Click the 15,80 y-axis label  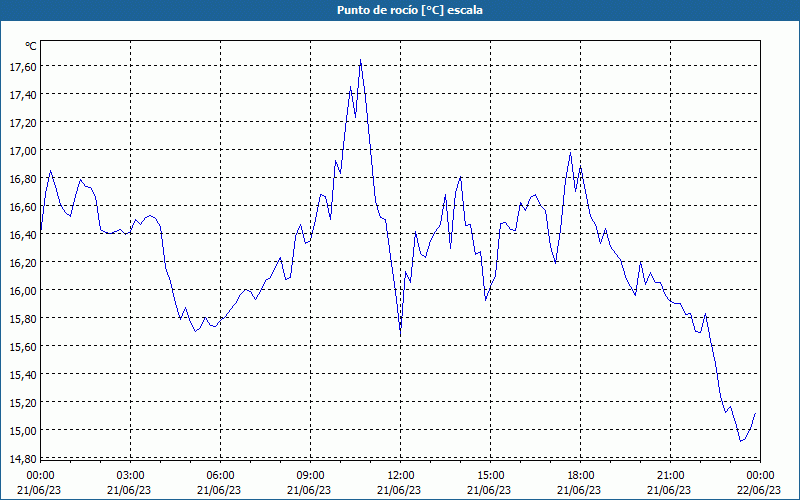click(23, 318)
